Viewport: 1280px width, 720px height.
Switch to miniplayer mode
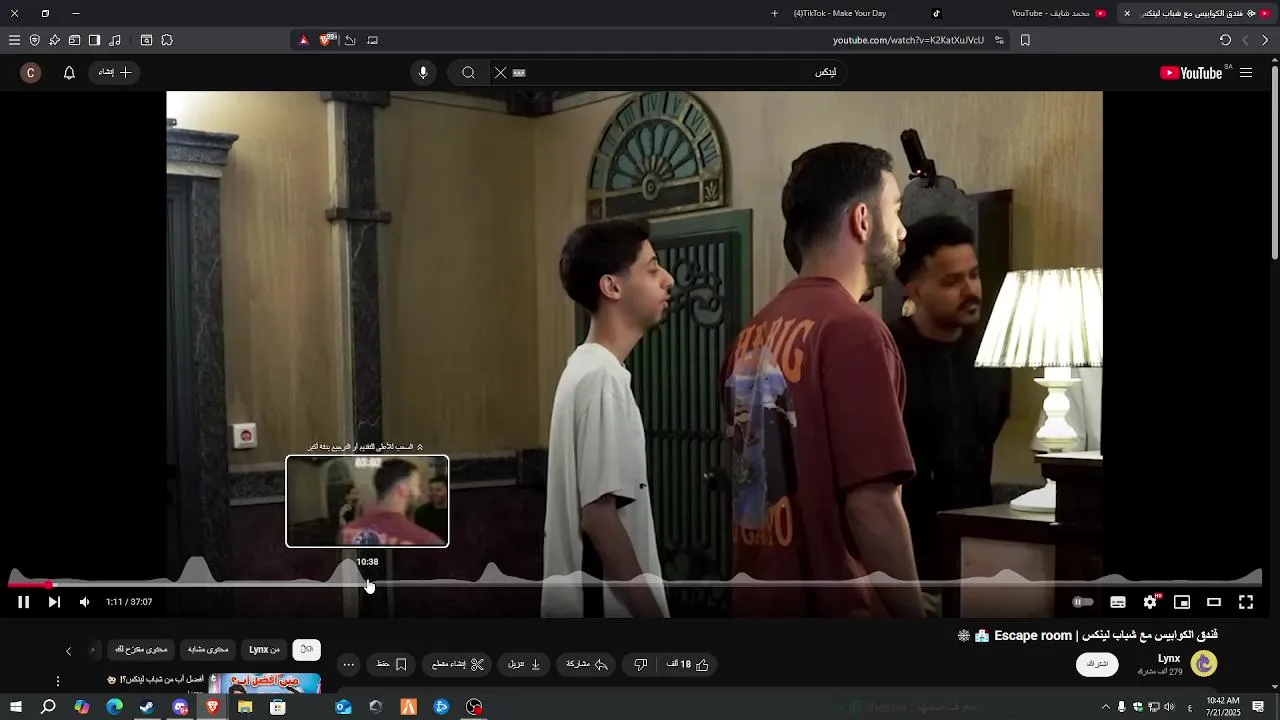coord(1182,602)
